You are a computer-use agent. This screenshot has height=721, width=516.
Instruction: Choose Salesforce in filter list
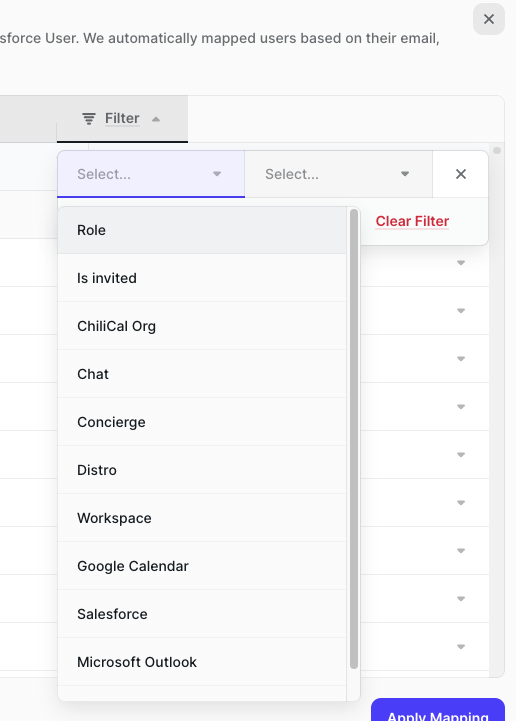202,614
